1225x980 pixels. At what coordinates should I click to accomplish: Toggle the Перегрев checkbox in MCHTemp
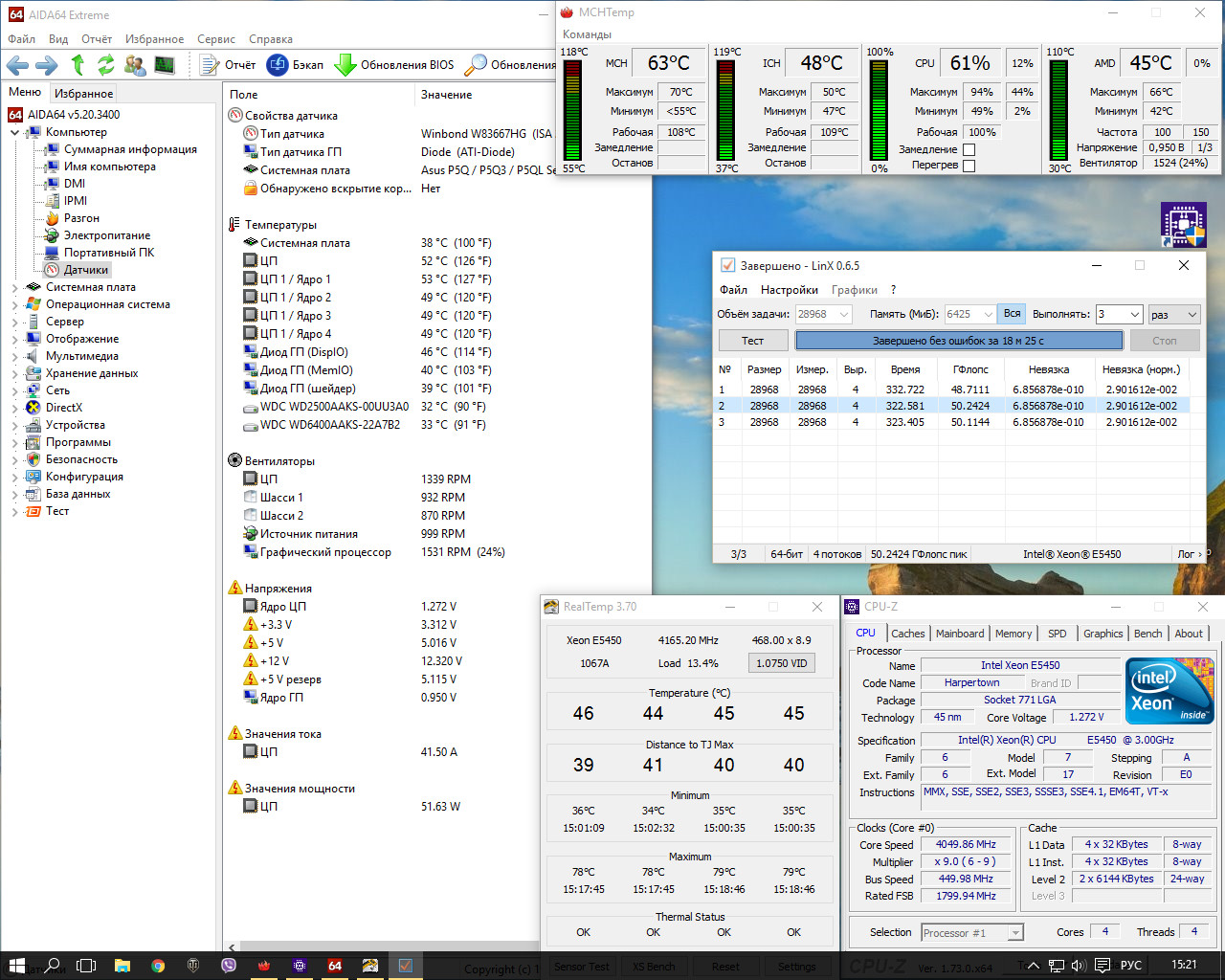point(969,166)
